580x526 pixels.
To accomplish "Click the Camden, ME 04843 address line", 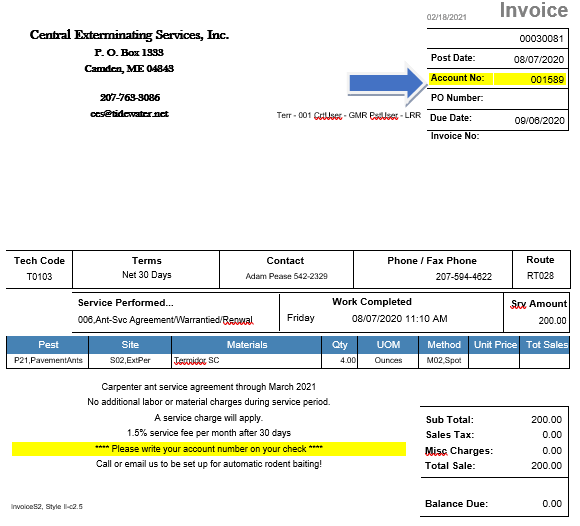I will pos(129,69).
